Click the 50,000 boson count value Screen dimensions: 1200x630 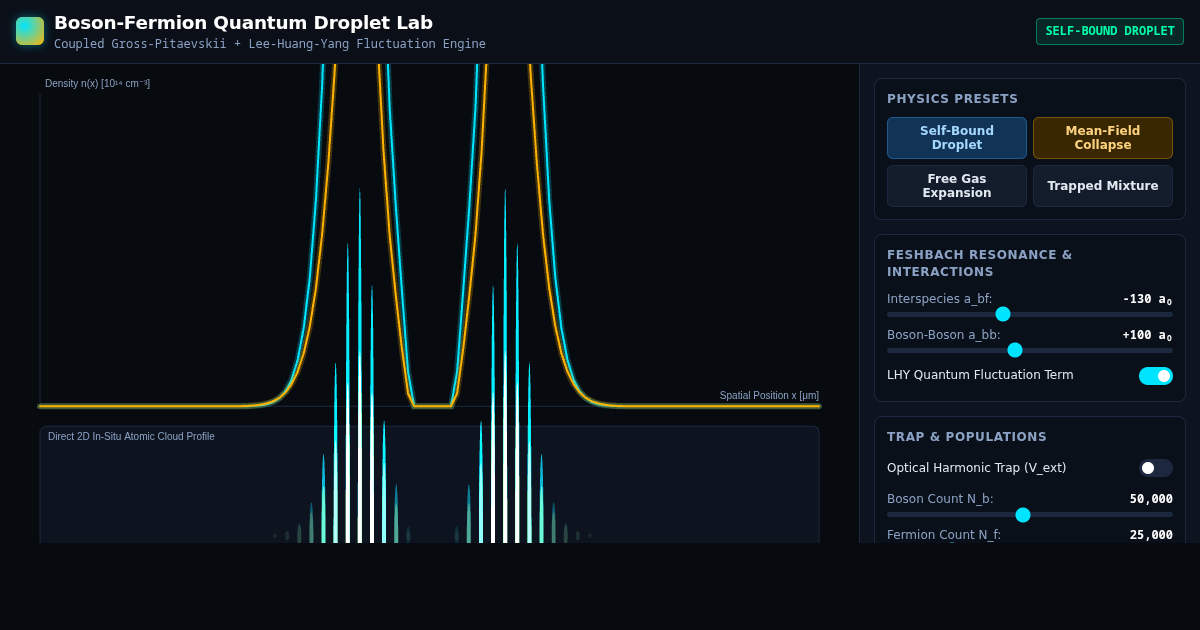tap(1151, 499)
